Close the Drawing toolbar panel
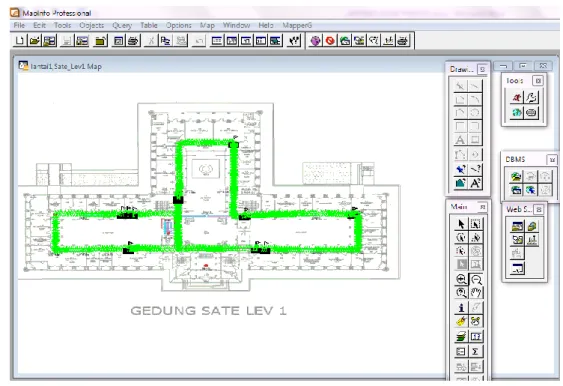 coord(482,69)
